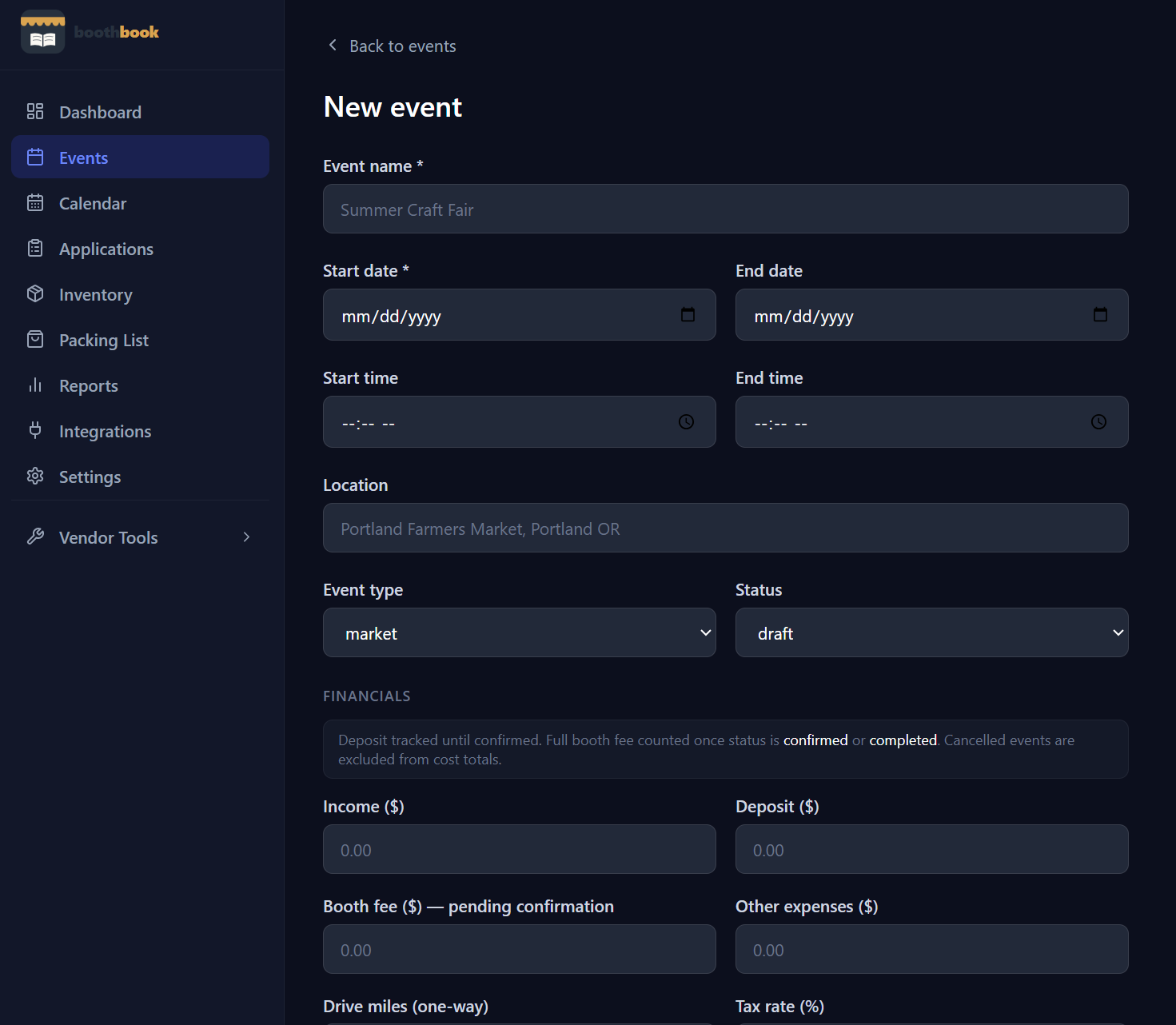Click the Settings gear icon
This screenshot has width=1176, height=1025.
coord(35,476)
